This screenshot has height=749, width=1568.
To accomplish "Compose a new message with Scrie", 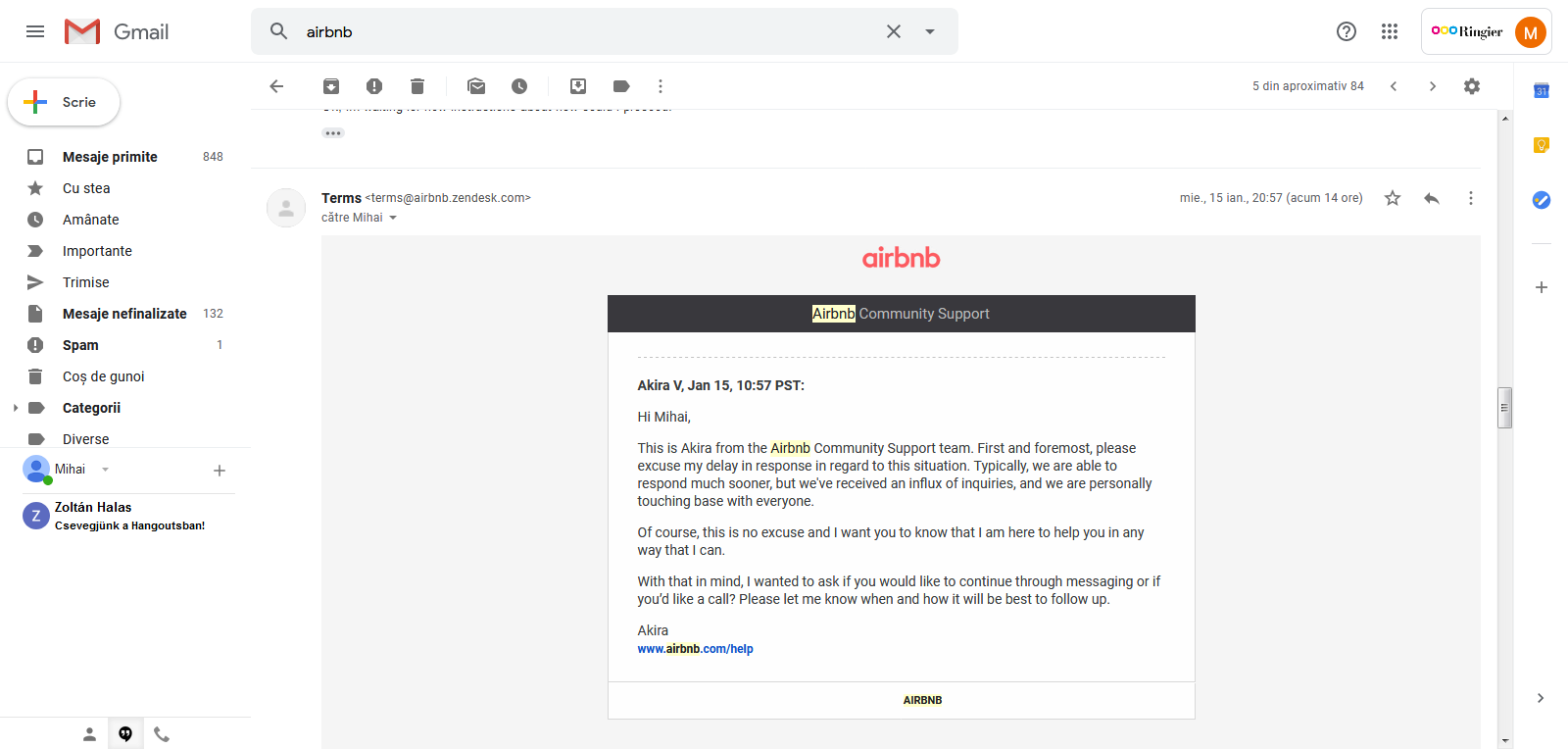I will 64,102.
